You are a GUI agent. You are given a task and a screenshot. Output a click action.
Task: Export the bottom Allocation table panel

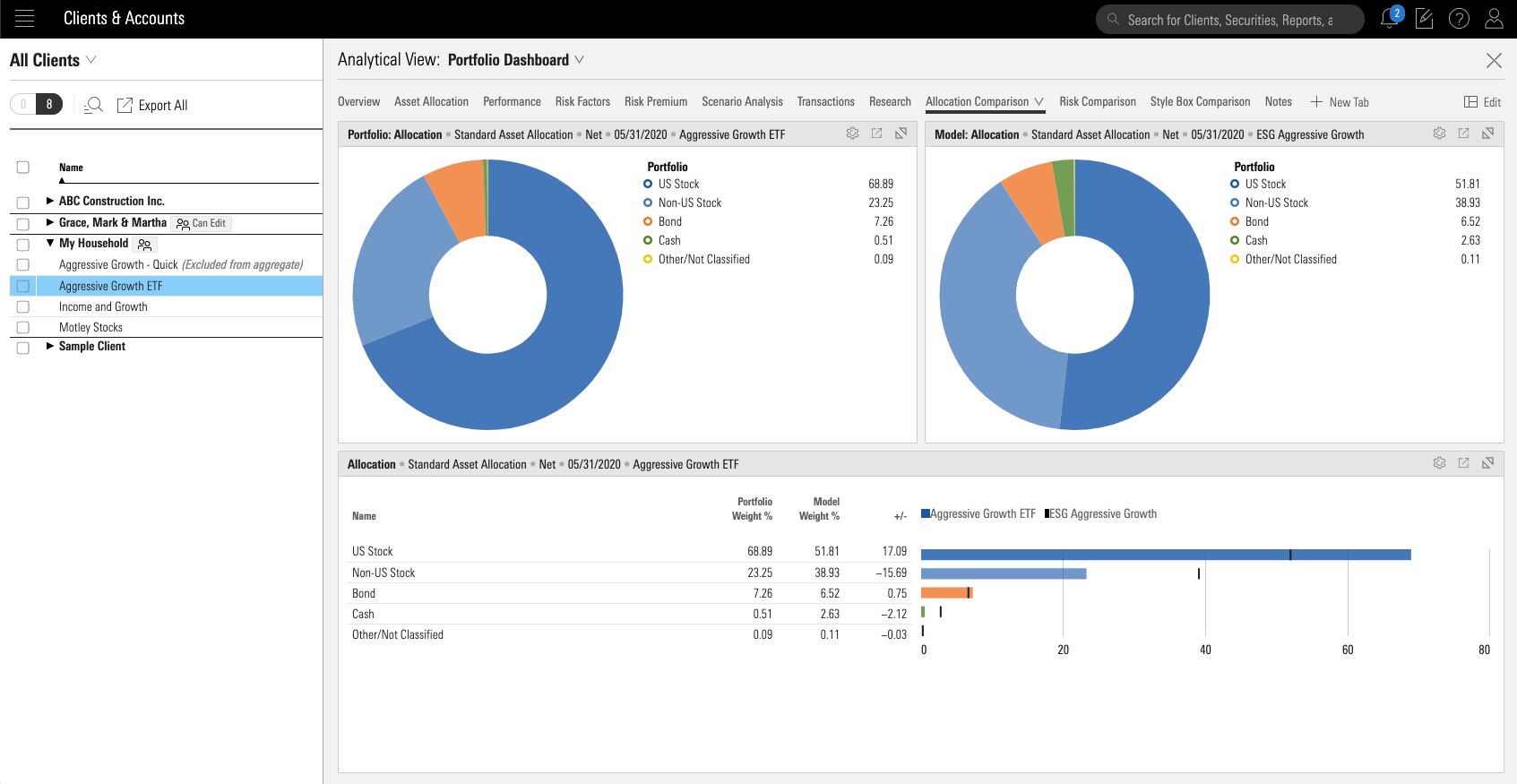(1463, 463)
